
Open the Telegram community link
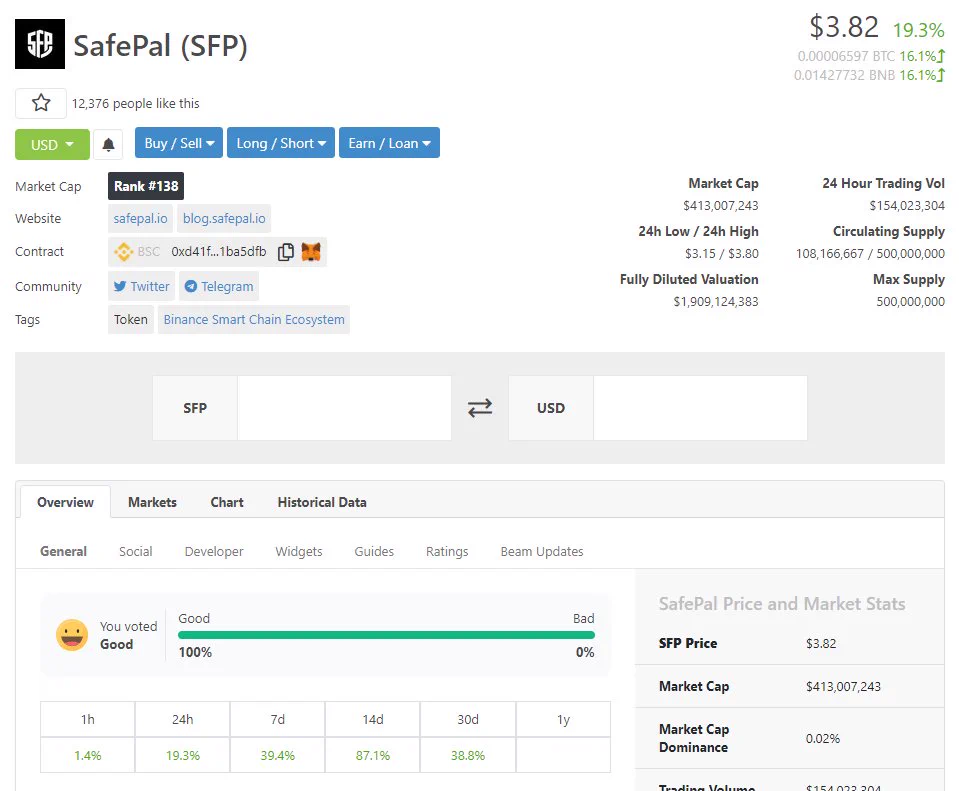pyautogui.click(x=219, y=286)
